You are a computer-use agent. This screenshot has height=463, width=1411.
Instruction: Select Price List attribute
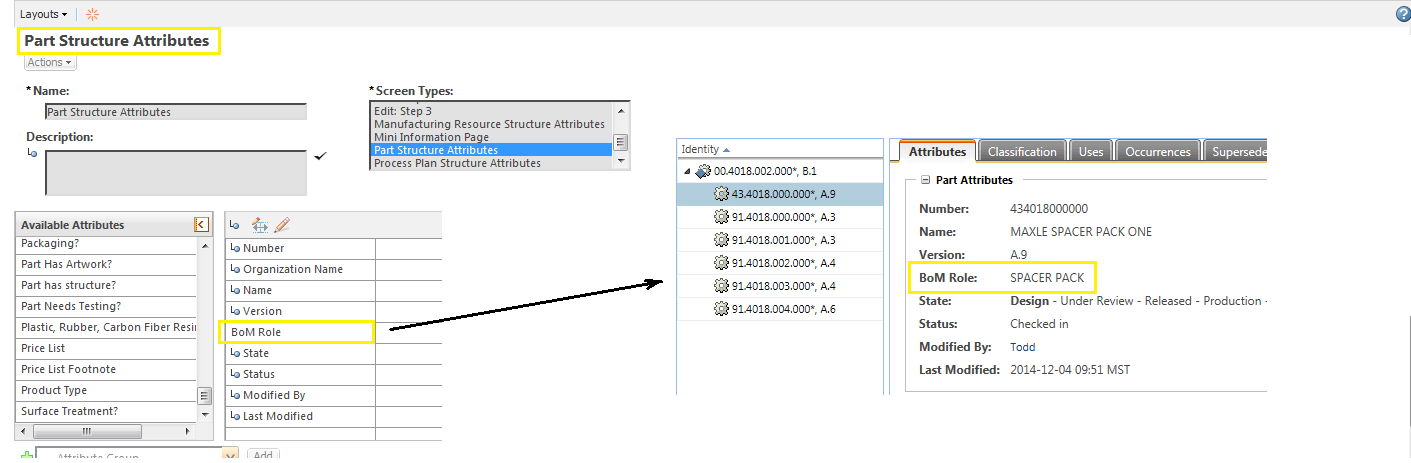point(106,348)
